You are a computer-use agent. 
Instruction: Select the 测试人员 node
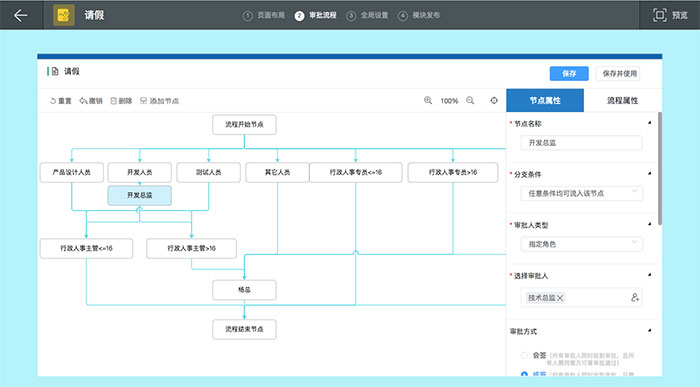click(x=208, y=172)
